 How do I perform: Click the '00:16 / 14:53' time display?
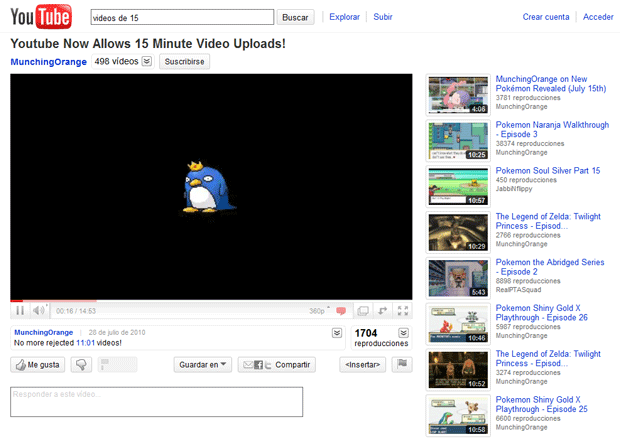(76, 311)
